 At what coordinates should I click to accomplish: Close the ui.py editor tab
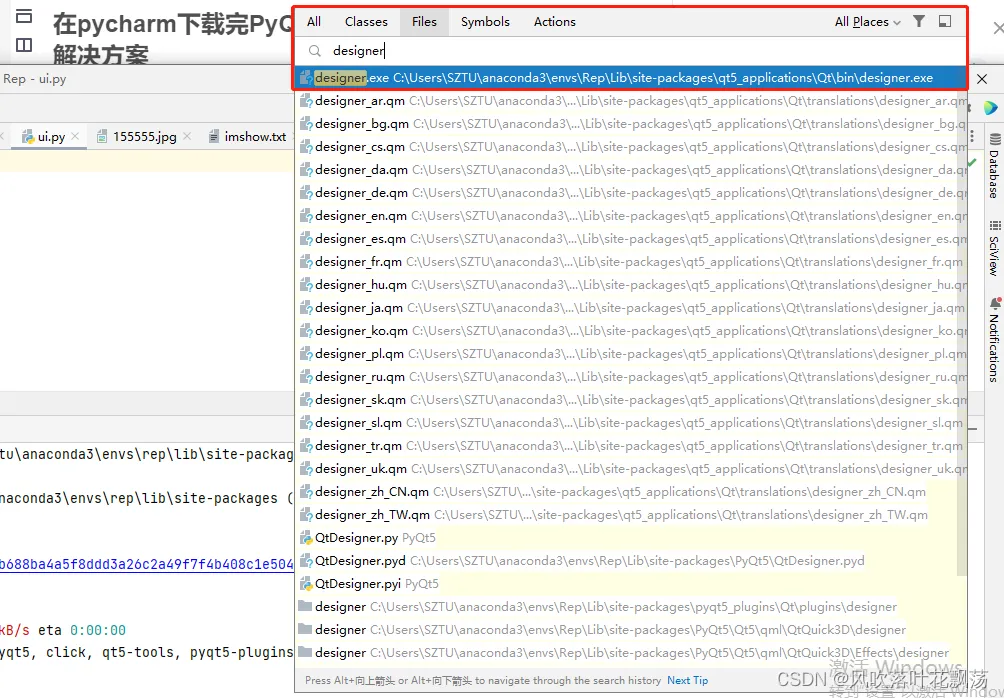[x=76, y=136]
